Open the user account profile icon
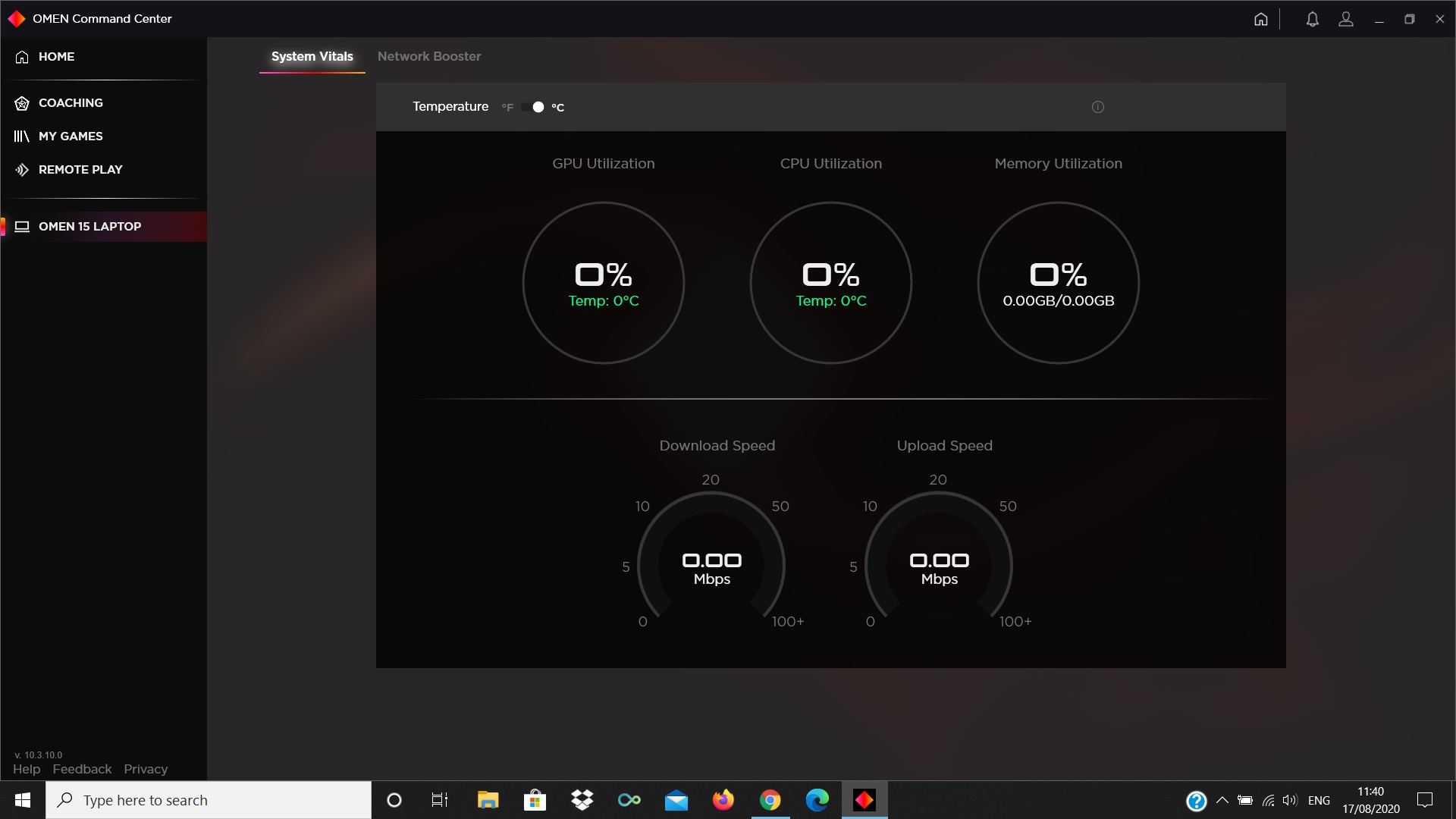This screenshot has height=819, width=1456. 1346,19
